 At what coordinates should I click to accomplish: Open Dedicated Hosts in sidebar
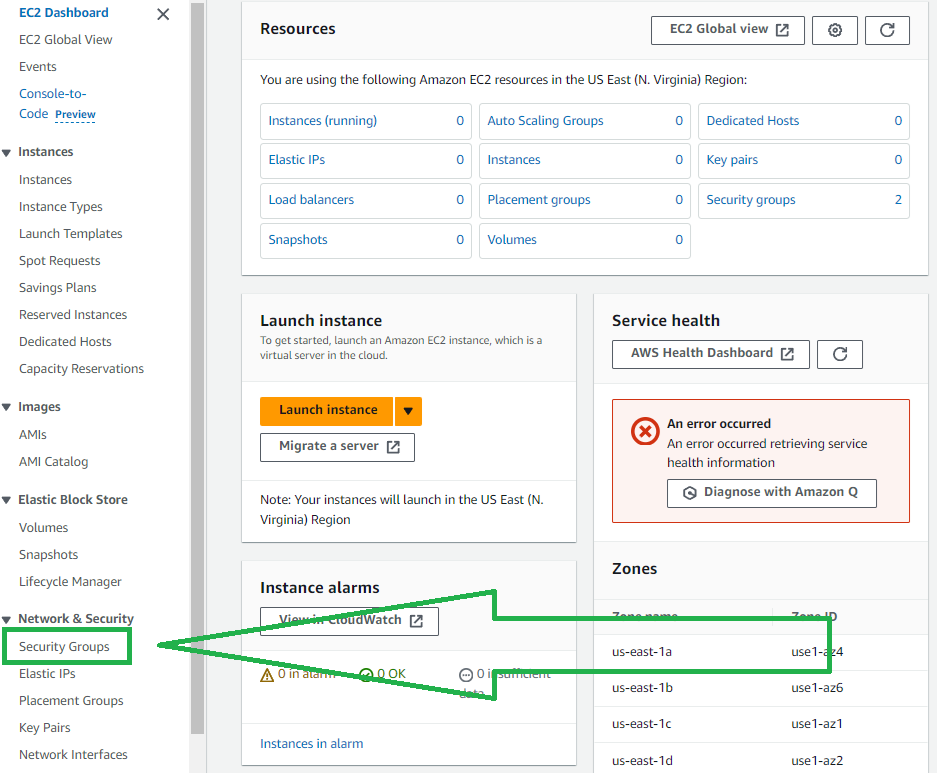65,341
